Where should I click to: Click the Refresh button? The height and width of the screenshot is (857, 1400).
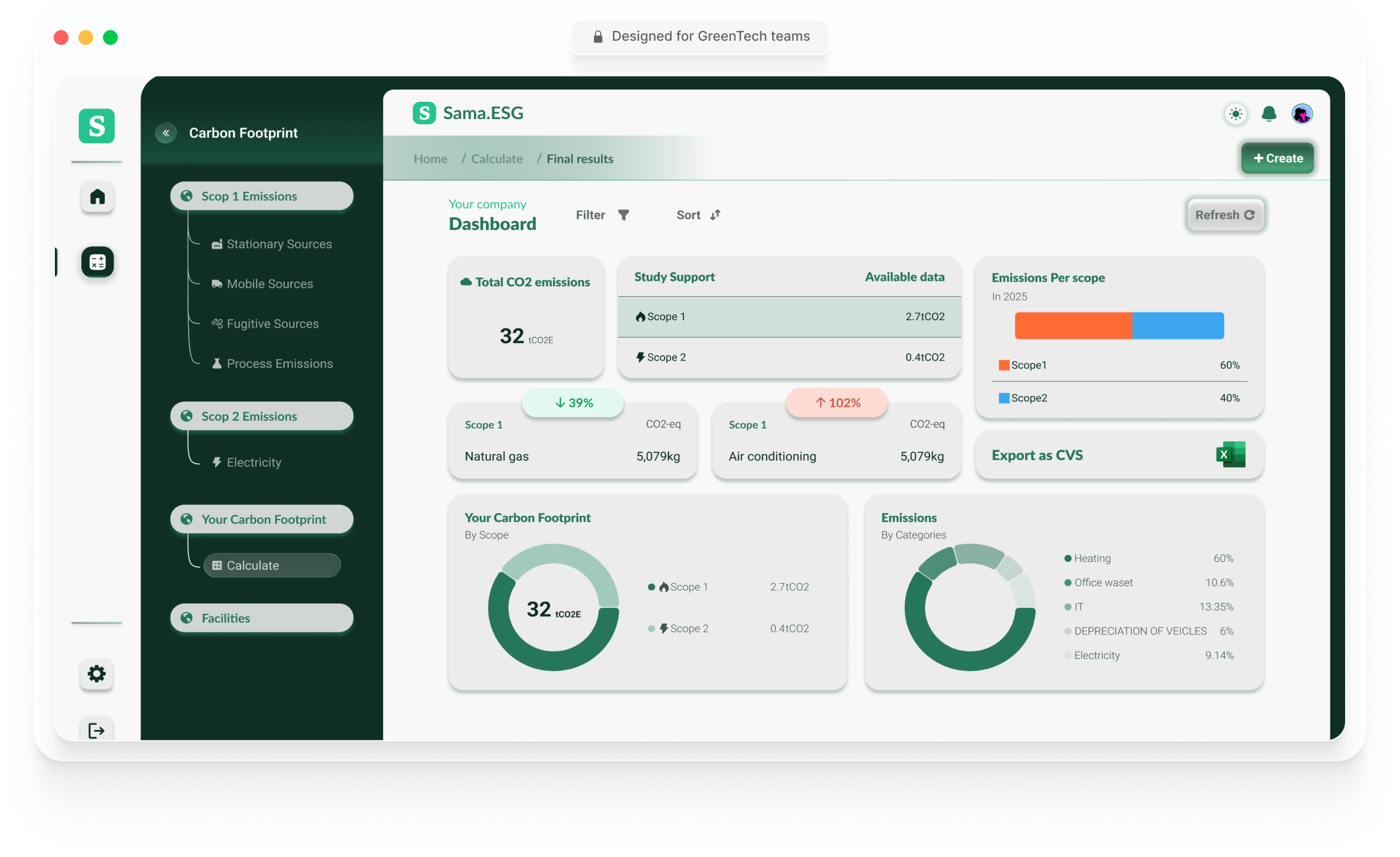1225,215
